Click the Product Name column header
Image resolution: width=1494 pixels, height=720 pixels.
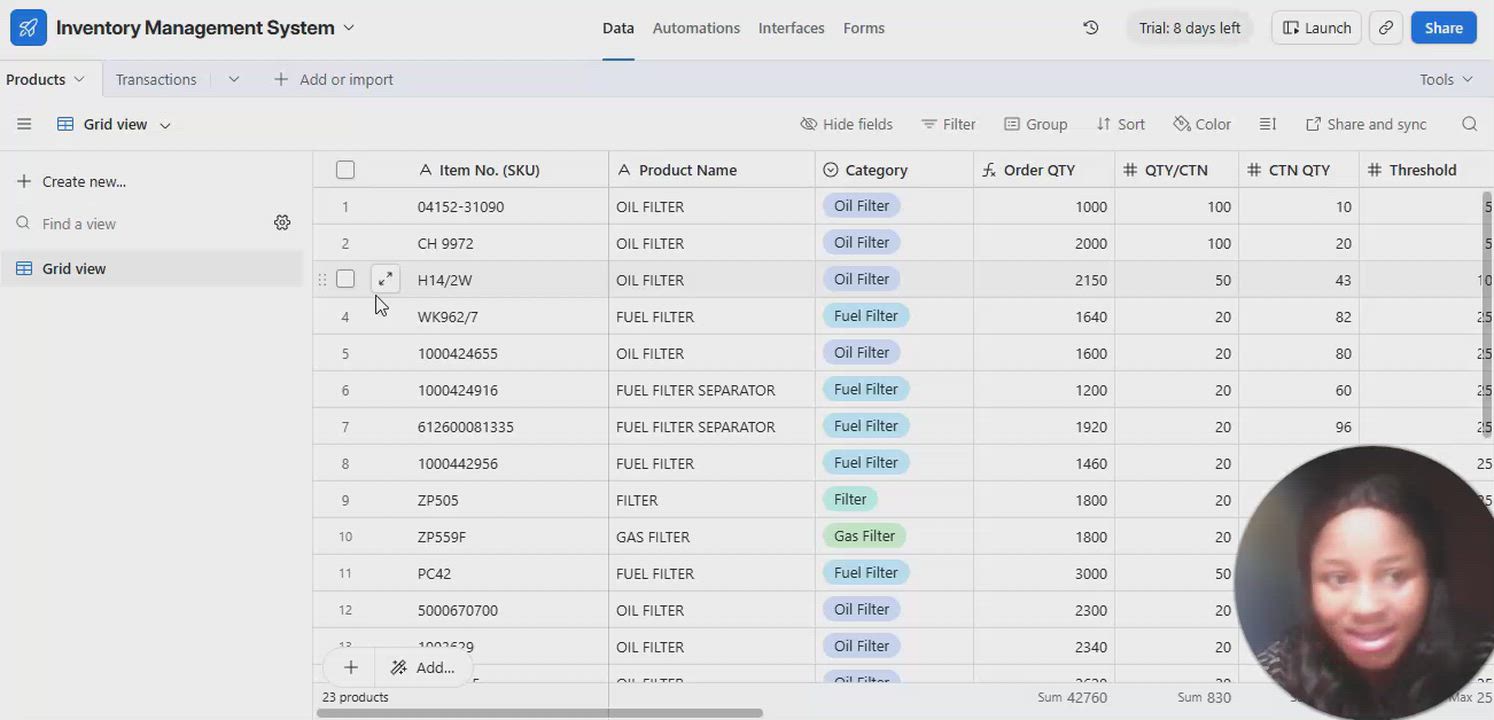tap(712, 170)
